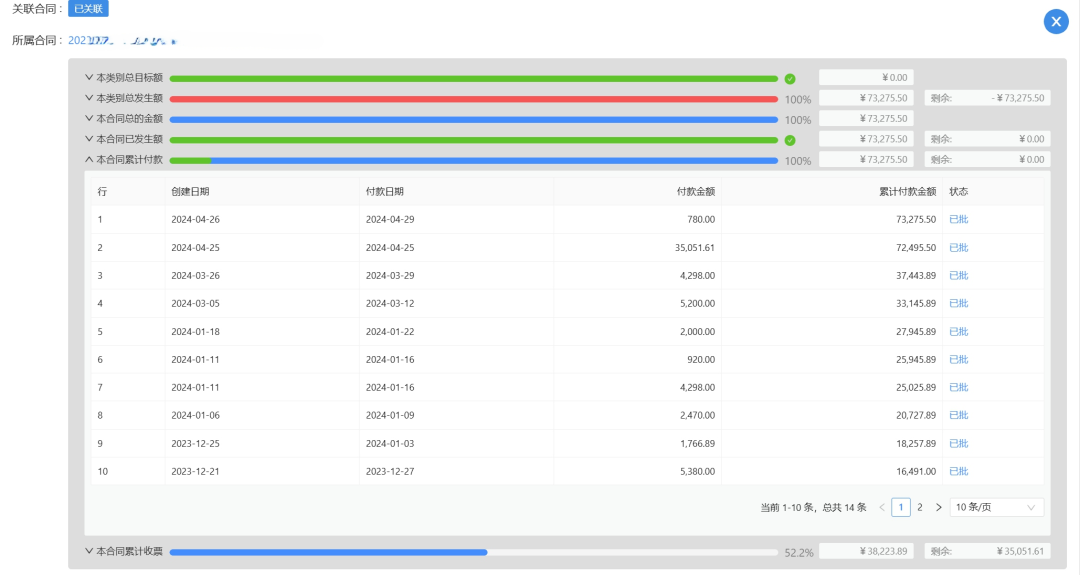Switch to page 2 of results
The height and width of the screenshot is (575, 1080).
920,507
